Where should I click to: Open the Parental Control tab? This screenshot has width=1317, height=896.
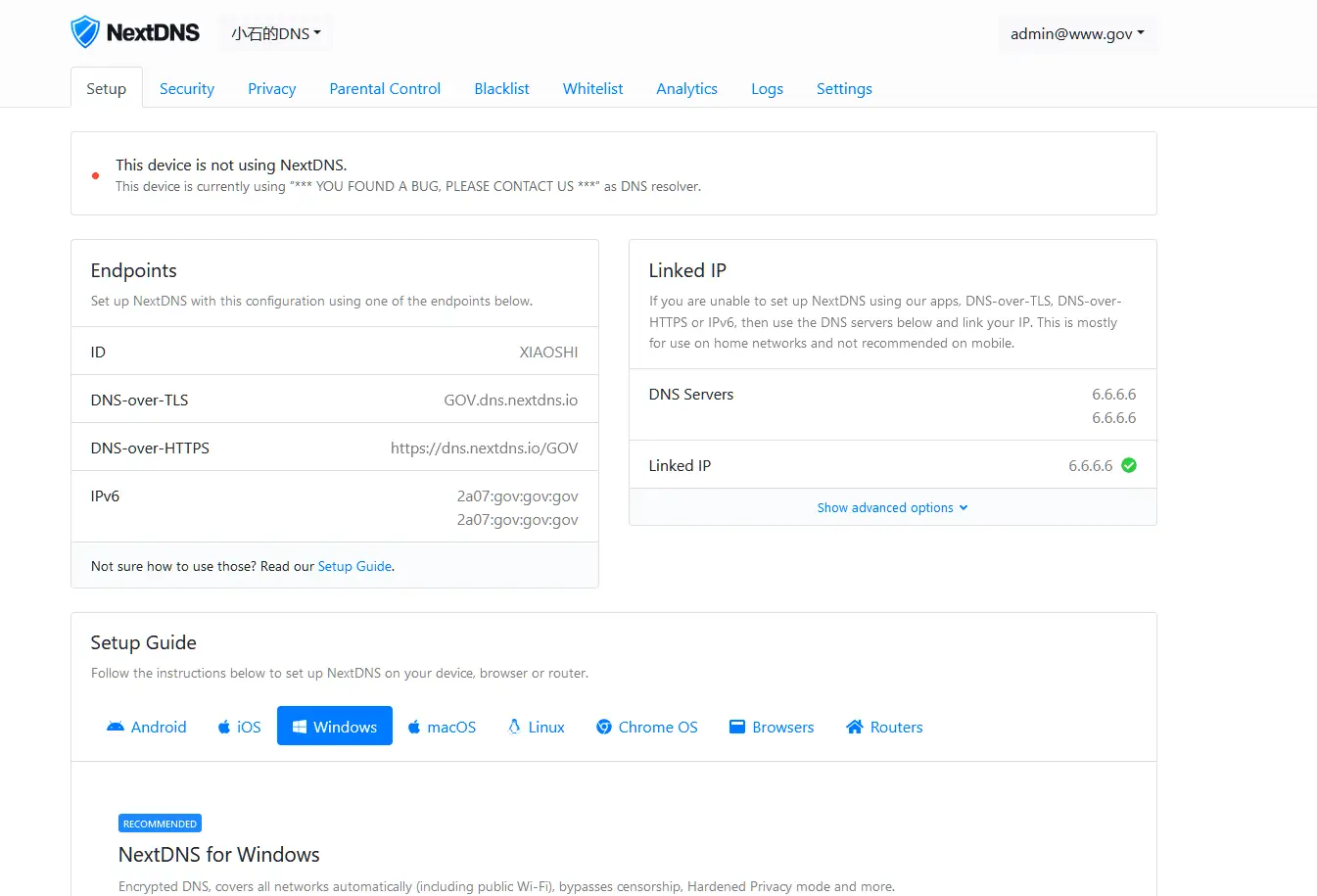tap(385, 88)
